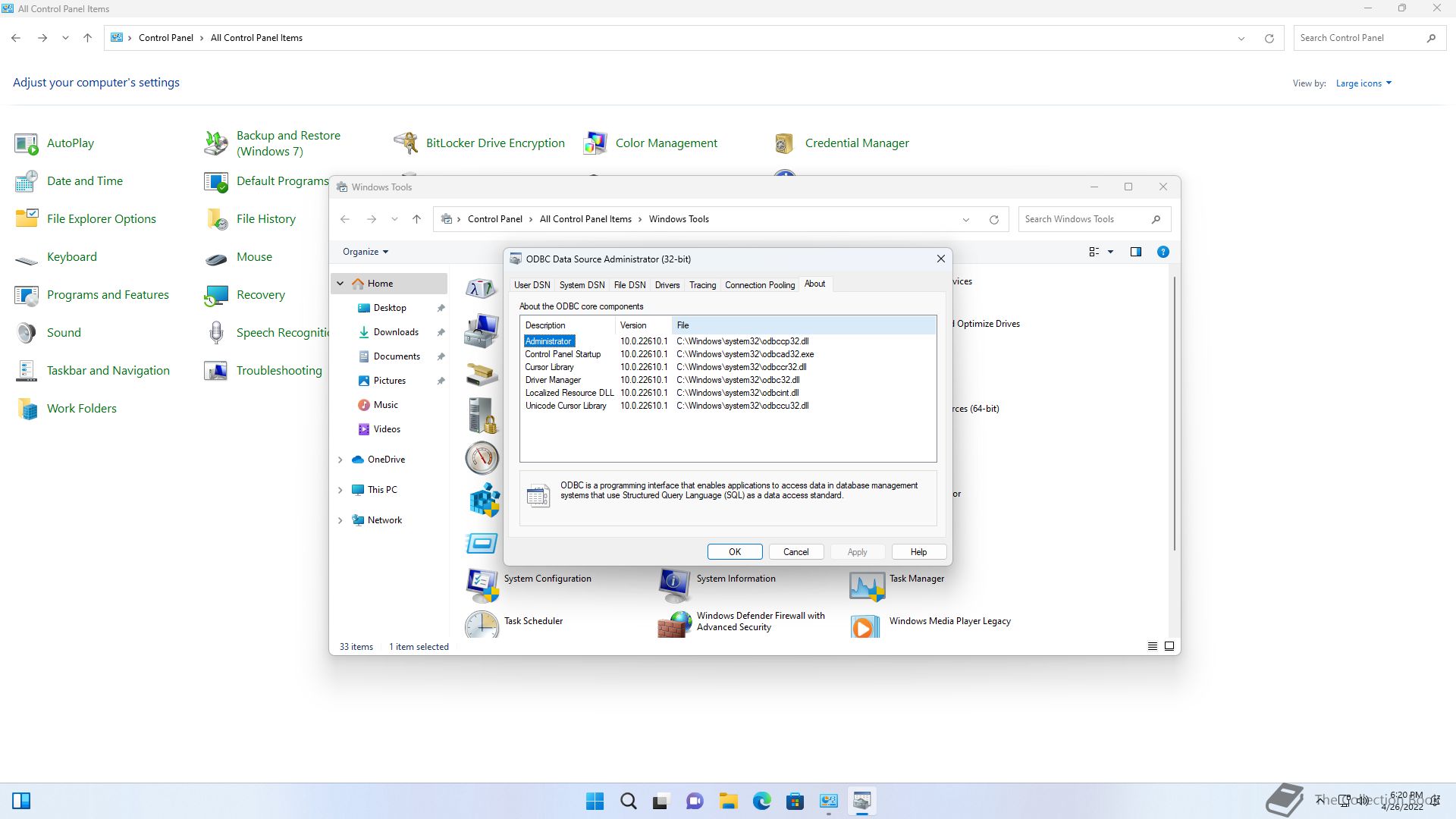This screenshot has width=1456, height=819.
Task: Open taskbar Search
Action: point(628,801)
